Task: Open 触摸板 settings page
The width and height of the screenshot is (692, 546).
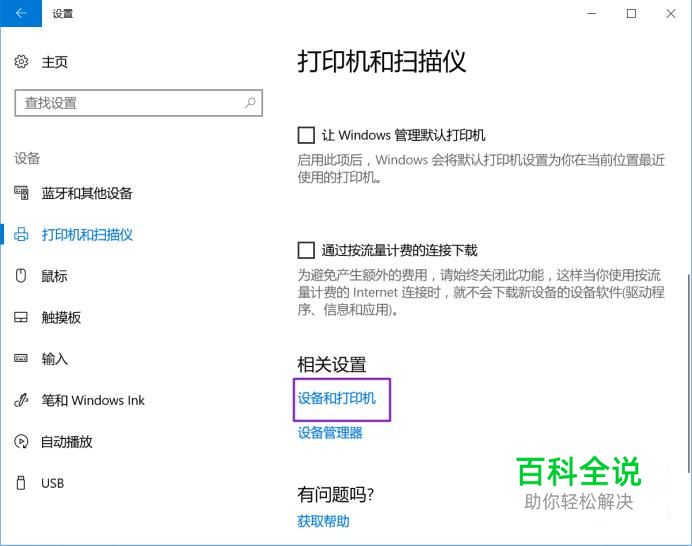Action: pos(61,317)
